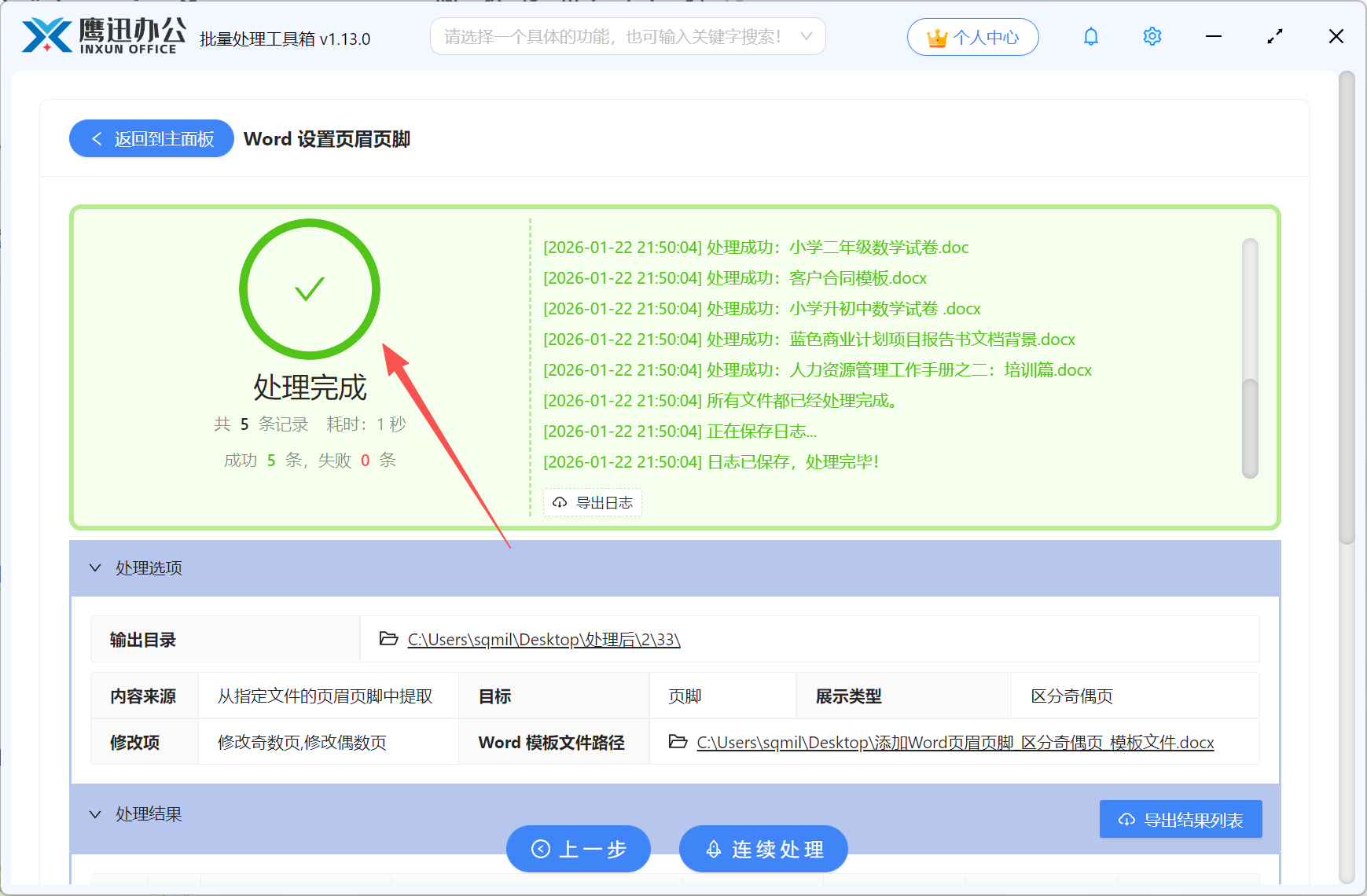The image size is (1367, 896).
Task: Open the notifications bell icon
Action: point(1091,35)
